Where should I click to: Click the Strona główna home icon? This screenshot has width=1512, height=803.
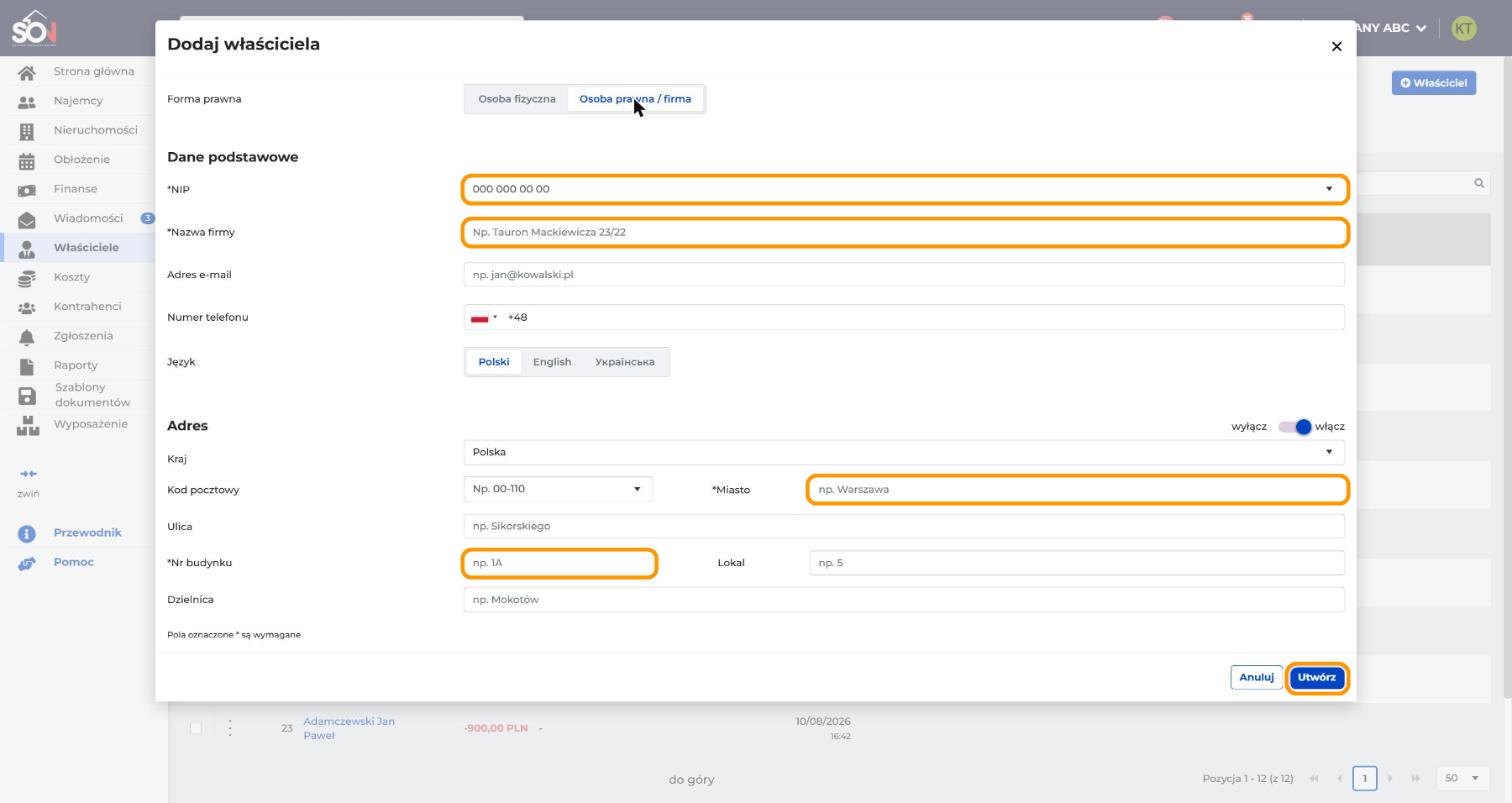point(27,72)
